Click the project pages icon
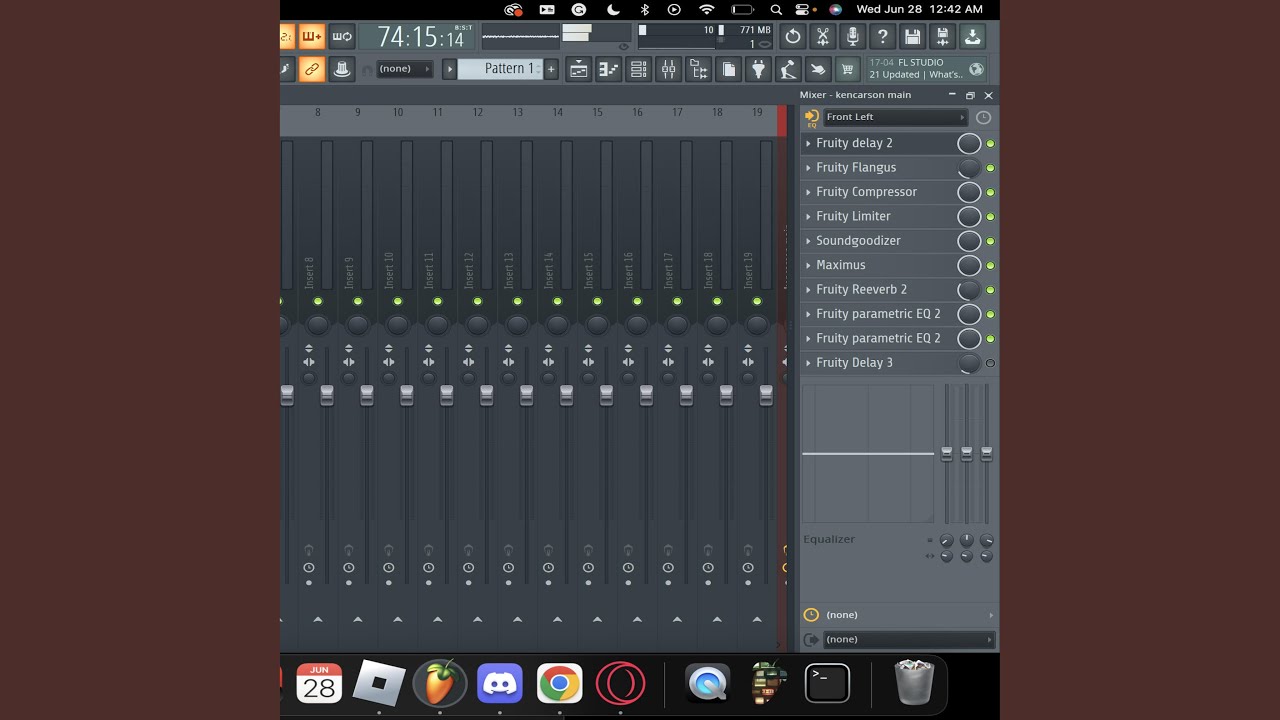Image resolution: width=1280 pixels, height=720 pixels. pos(728,69)
